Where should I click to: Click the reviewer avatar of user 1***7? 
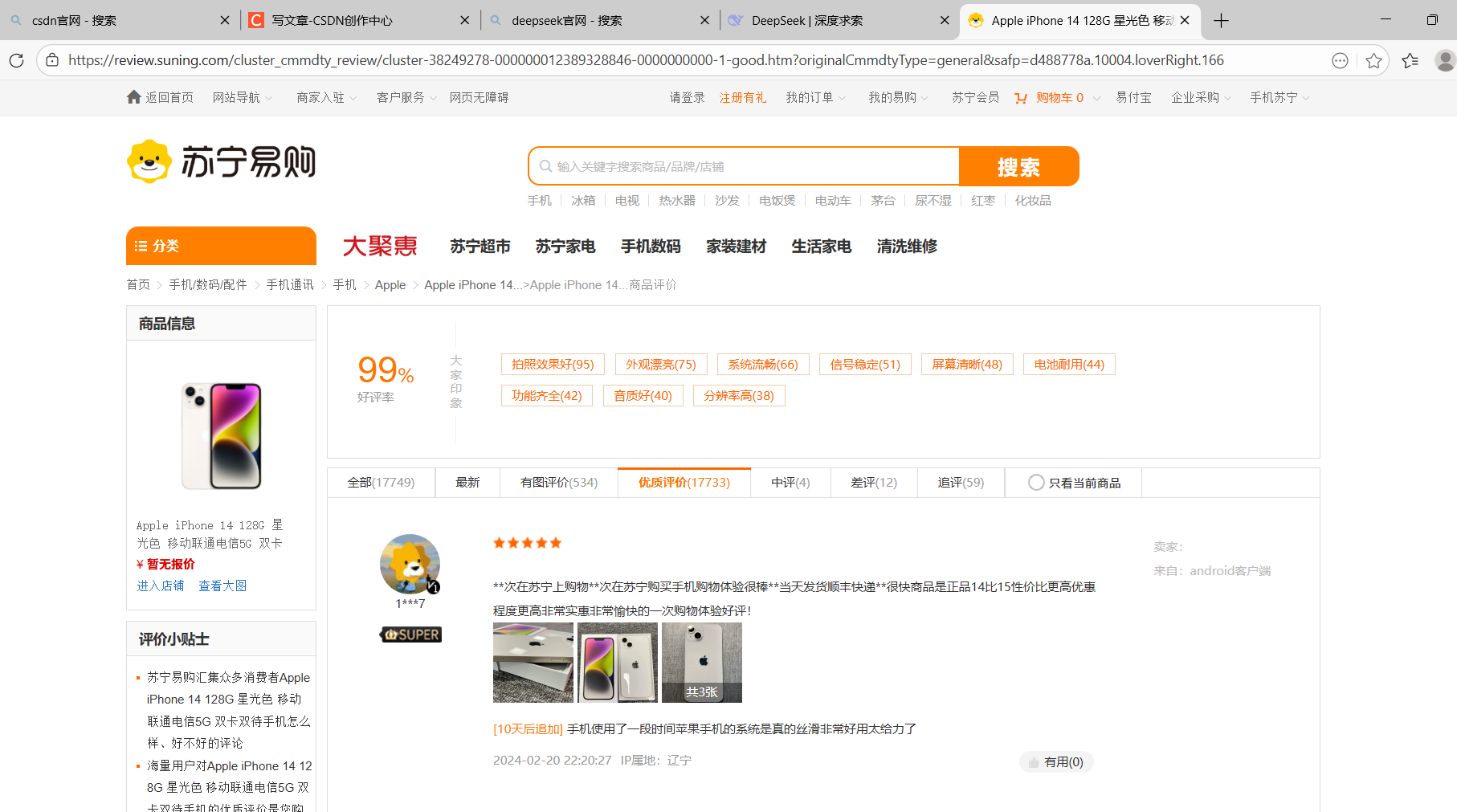point(410,565)
